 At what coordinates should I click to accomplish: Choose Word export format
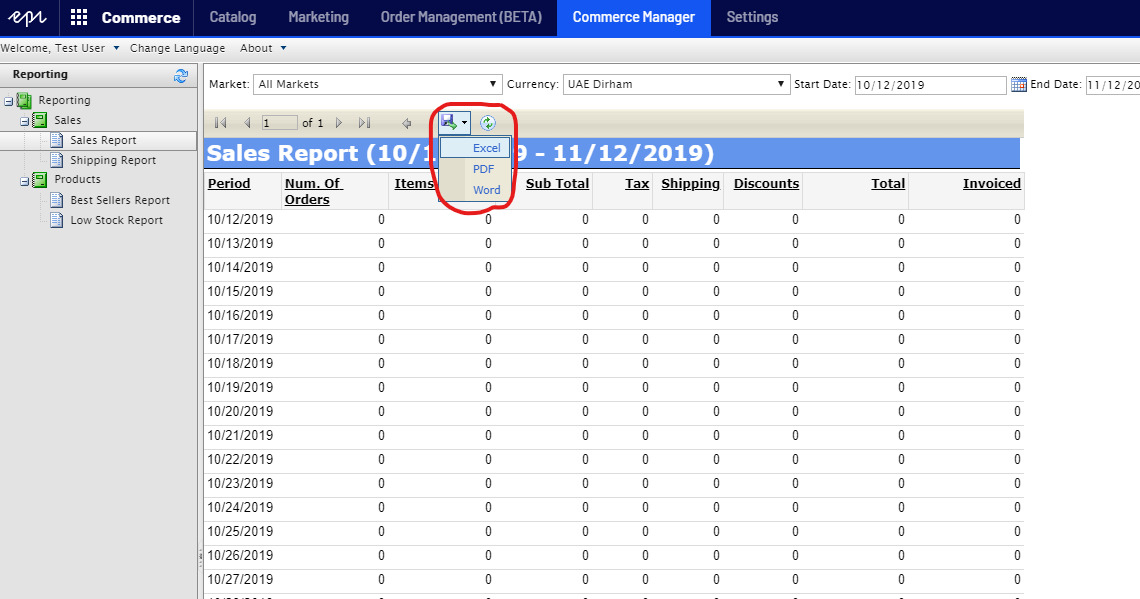pyautogui.click(x=486, y=190)
